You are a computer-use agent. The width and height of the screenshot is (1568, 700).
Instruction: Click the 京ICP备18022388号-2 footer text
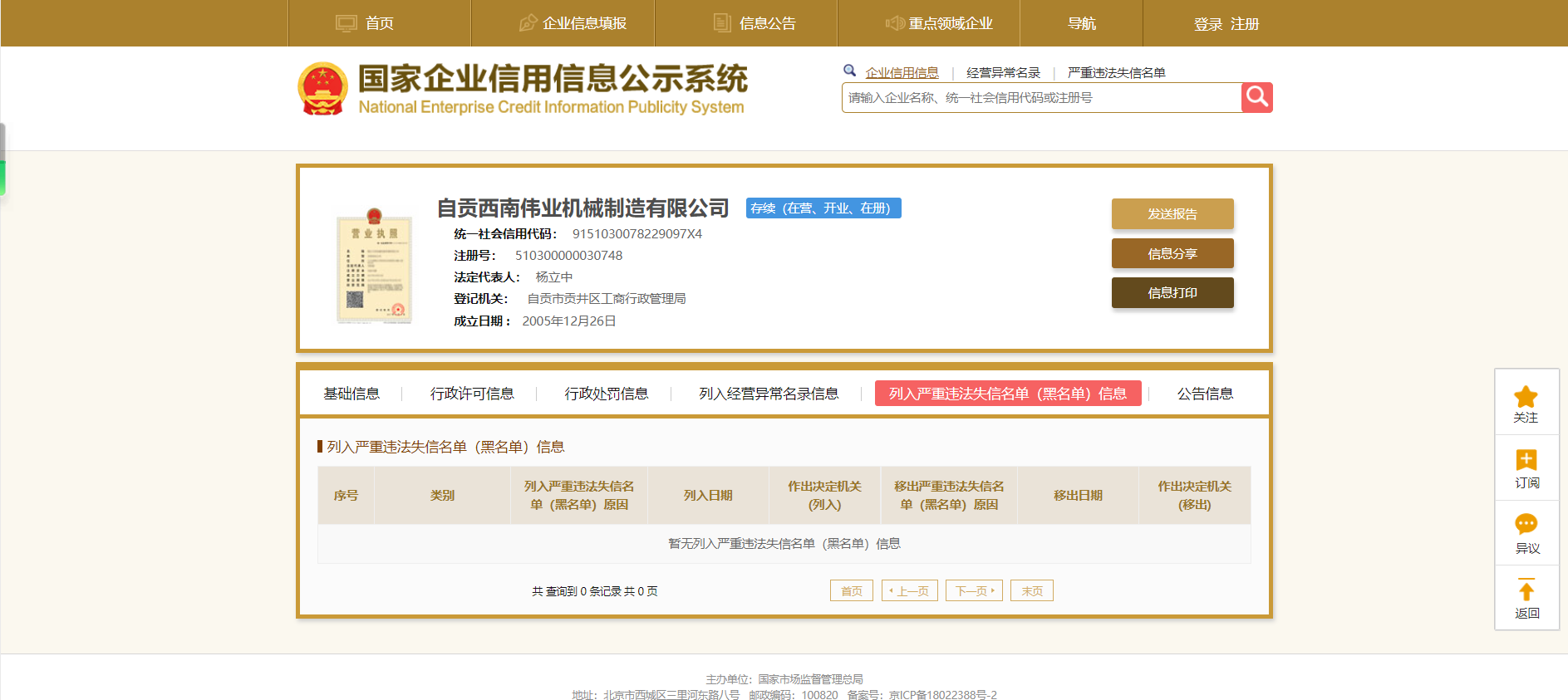coord(943,694)
